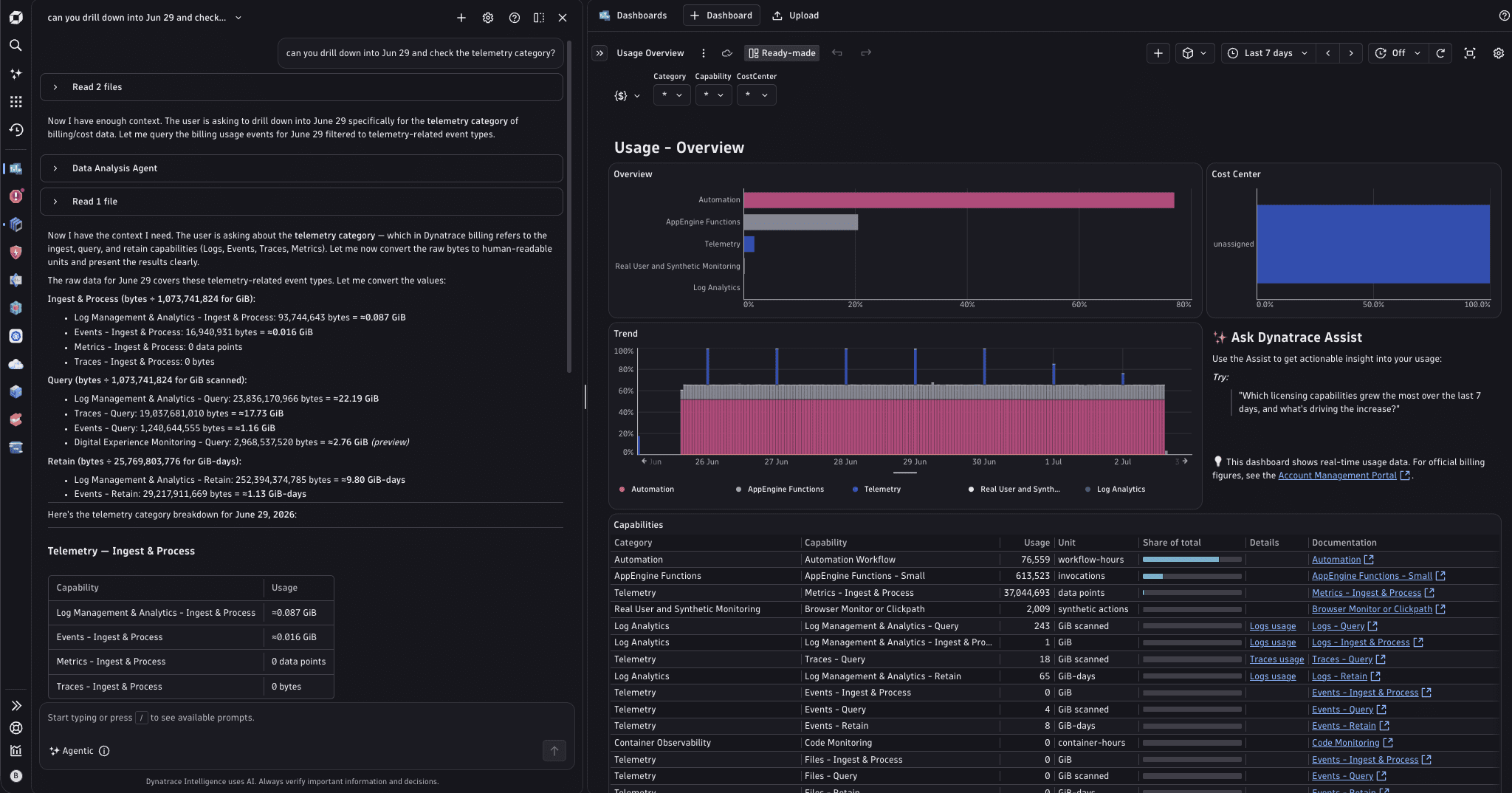
Task: Toggle Telemetry legend entry
Action: pos(877,490)
